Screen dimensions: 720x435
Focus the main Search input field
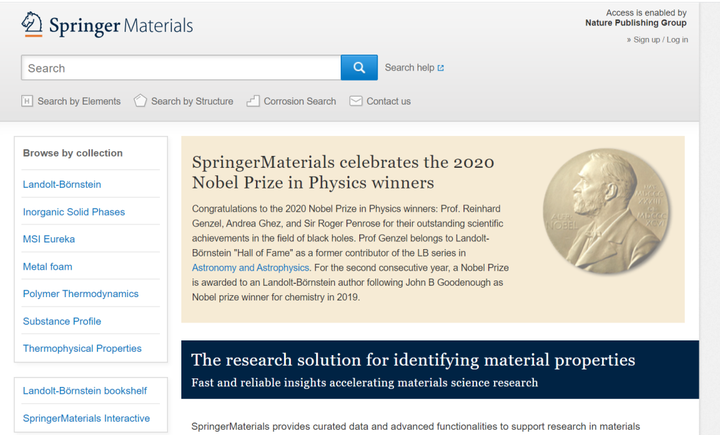pos(180,68)
